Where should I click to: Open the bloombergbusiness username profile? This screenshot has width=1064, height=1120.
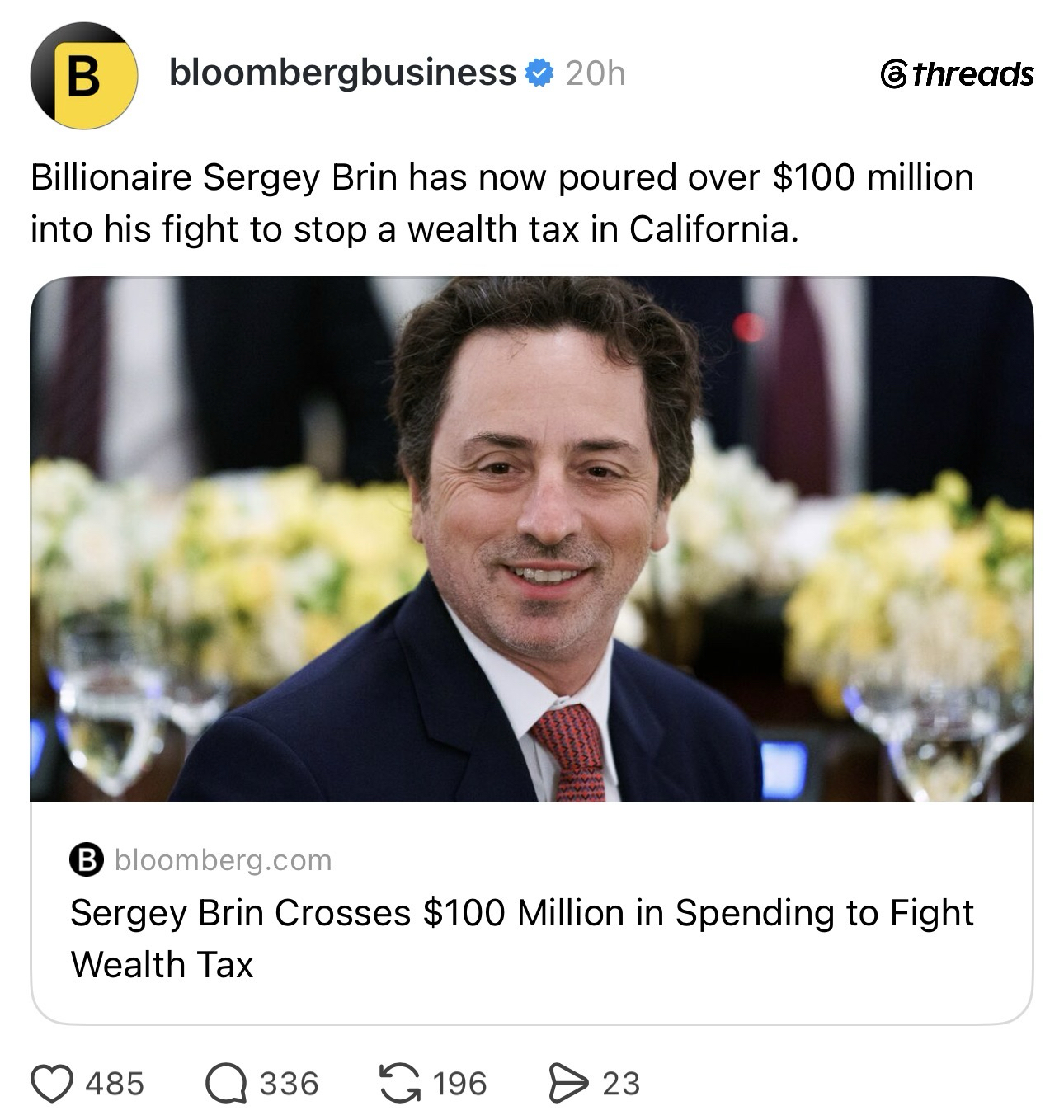click(342, 73)
